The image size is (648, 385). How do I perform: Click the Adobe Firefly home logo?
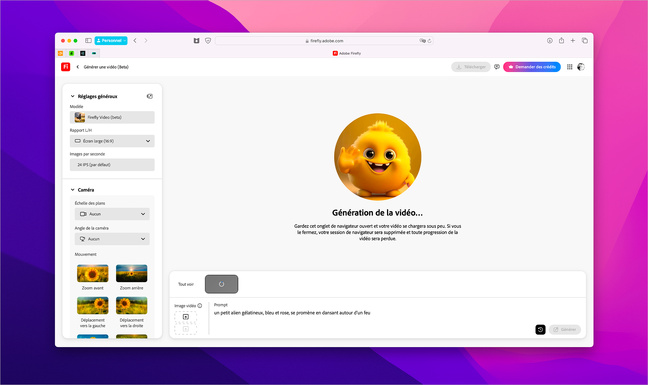(x=65, y=67)
